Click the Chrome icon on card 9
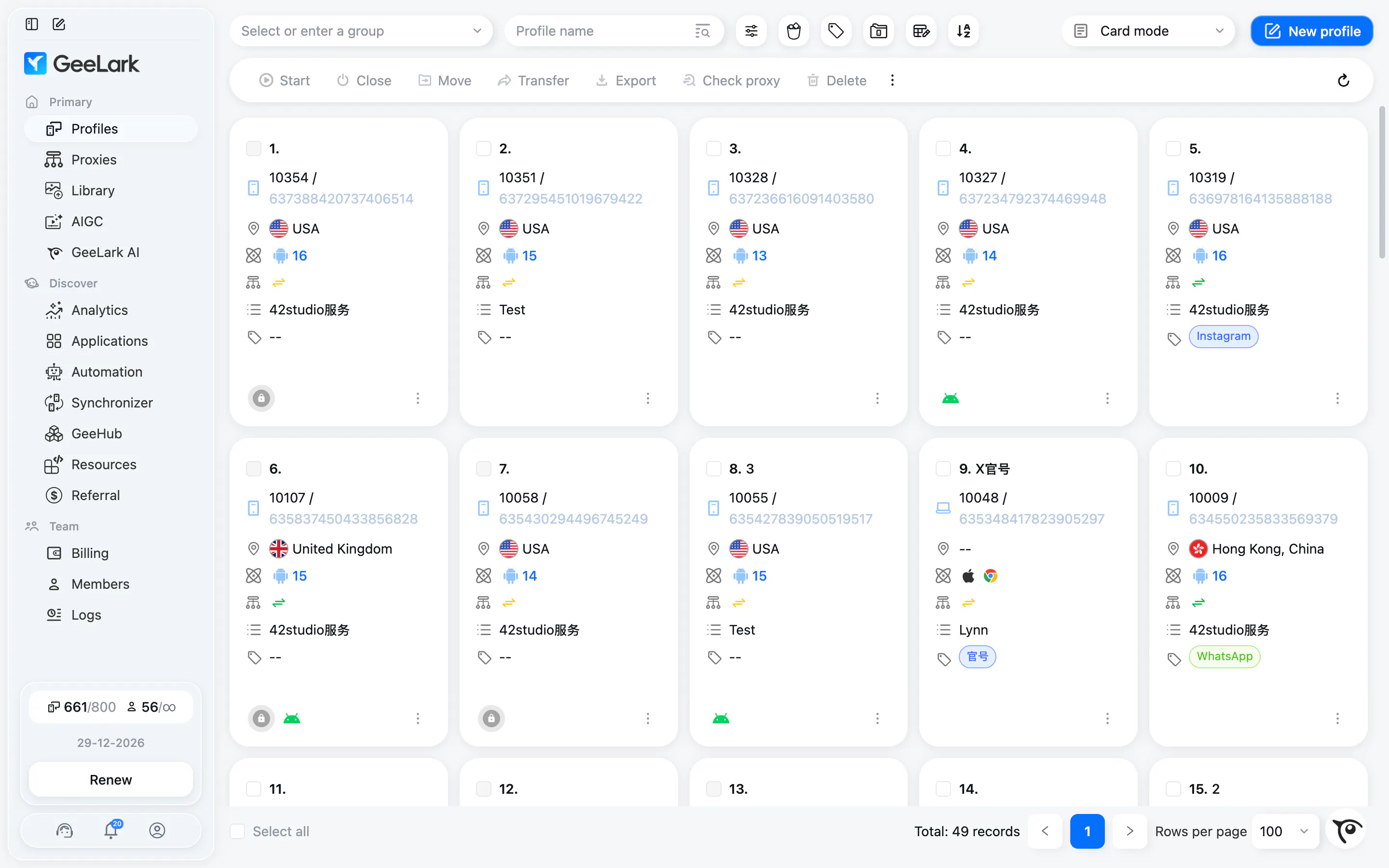 coord(991,576)
